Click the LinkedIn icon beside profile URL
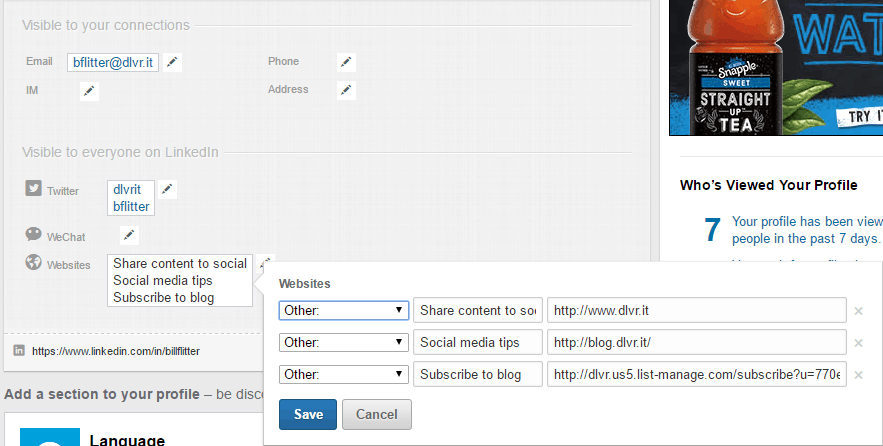The width and height of the screenshot is (883, 446). pyautogui.click(x=19, y=350)
